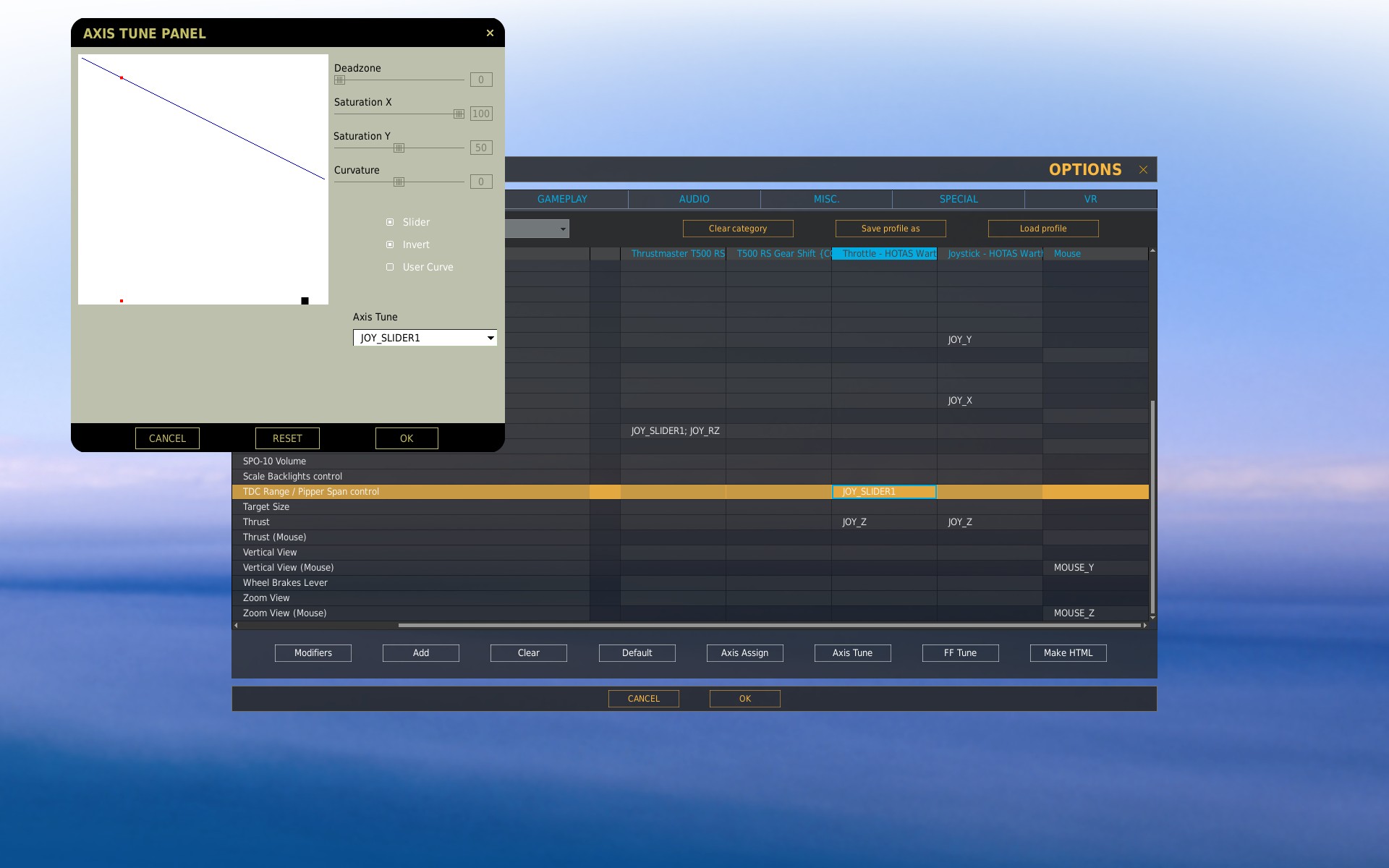The width and height of the screenshot is (1389, 868).
Task: Open the SPECIAL tab
Action: [959, 199]
